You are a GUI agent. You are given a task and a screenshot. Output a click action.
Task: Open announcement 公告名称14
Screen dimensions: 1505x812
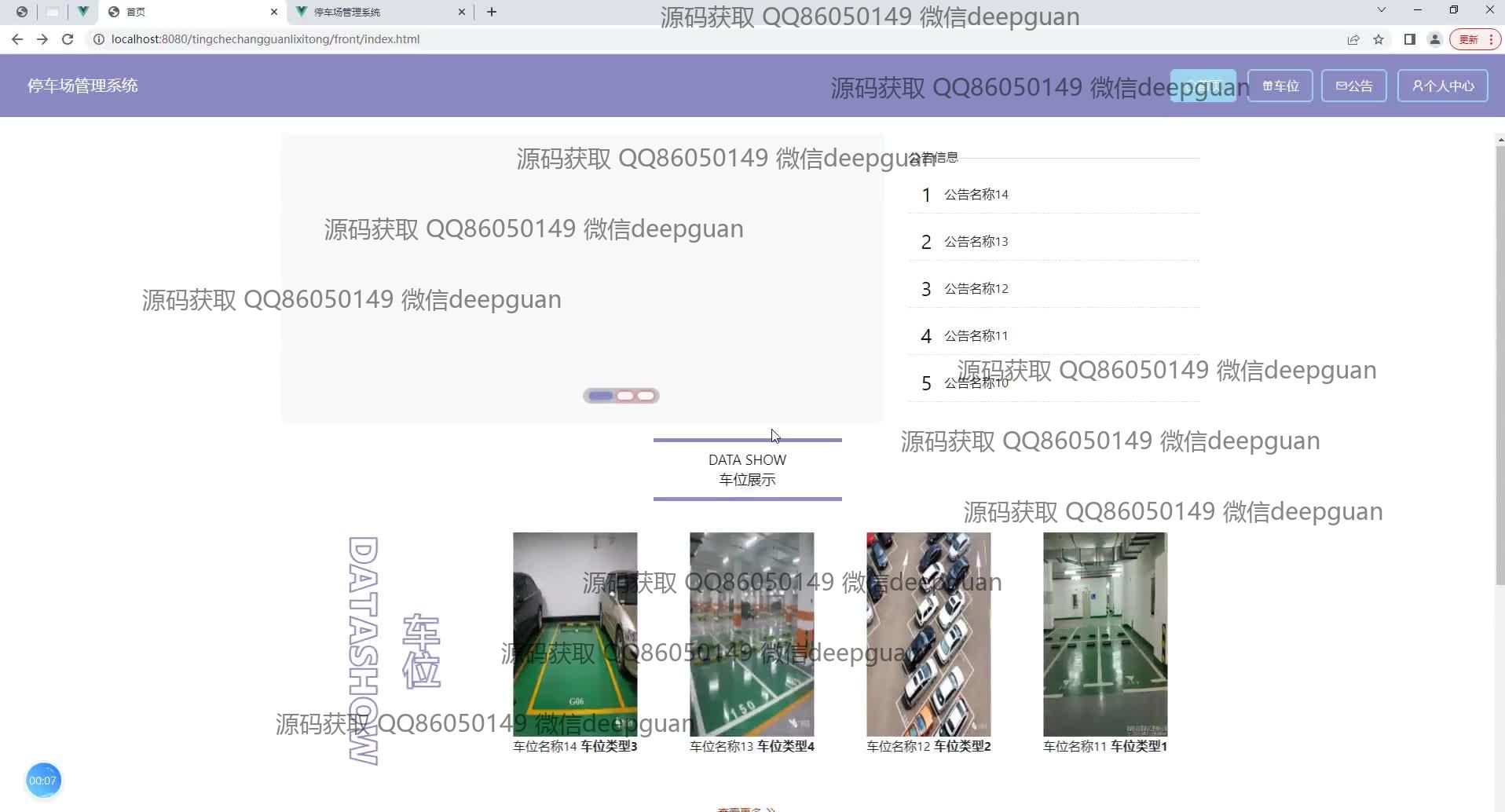click(x=976, y=195)
